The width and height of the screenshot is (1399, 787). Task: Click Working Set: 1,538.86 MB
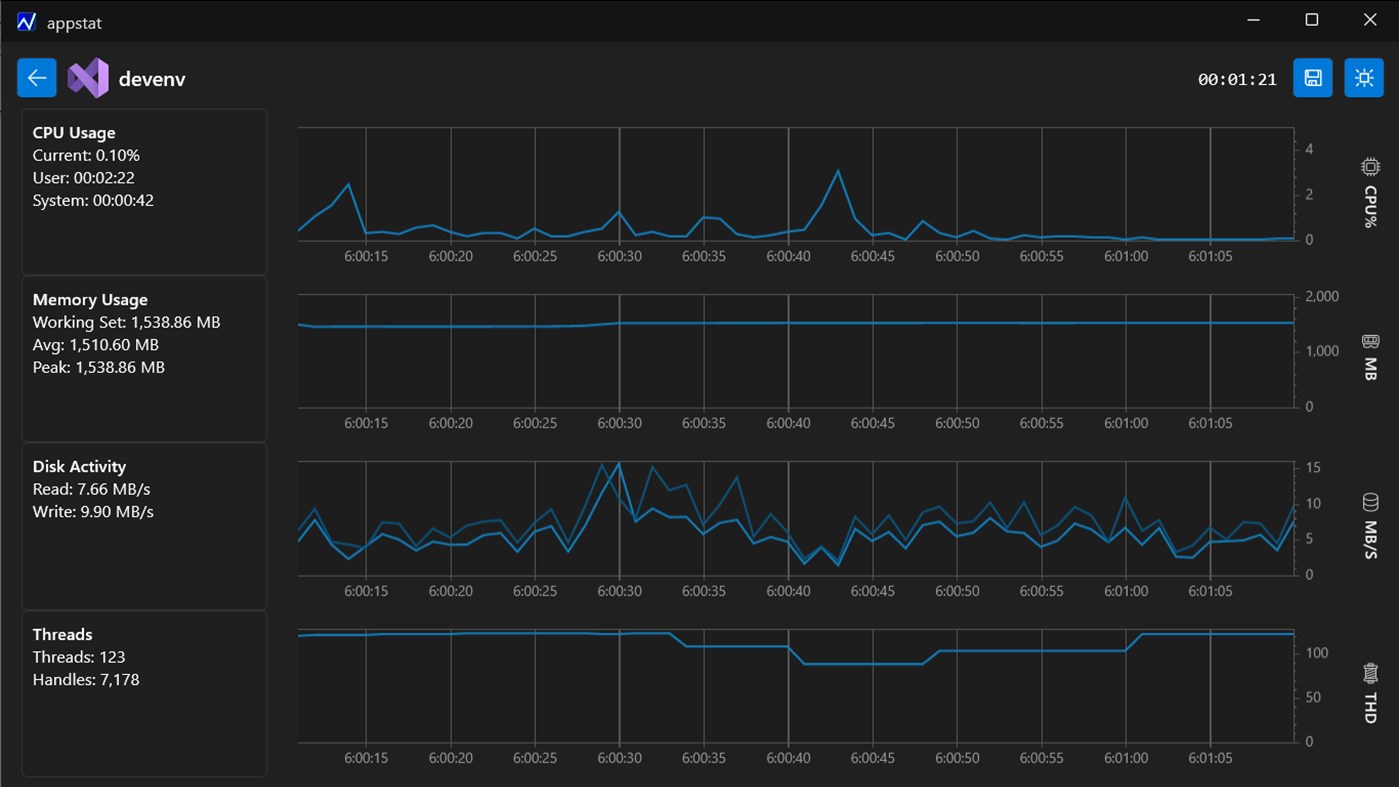point(126,322)
